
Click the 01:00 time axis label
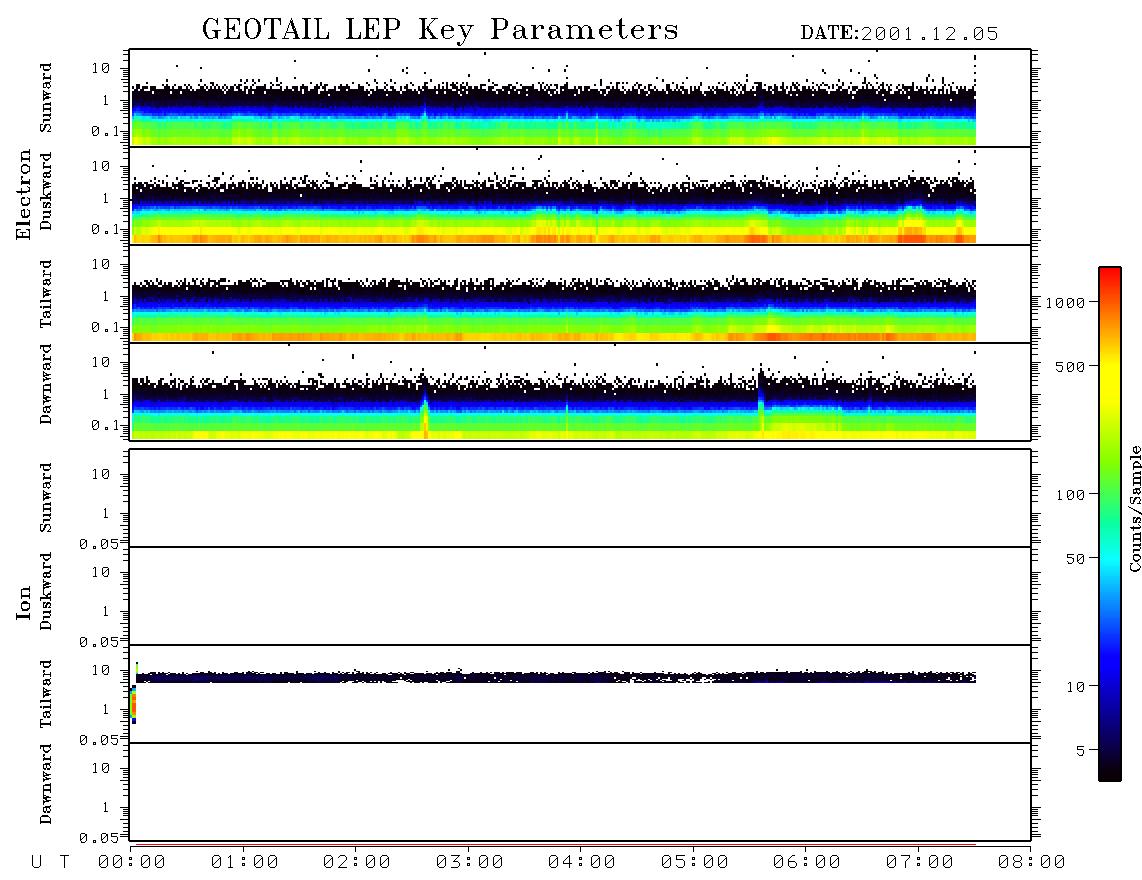(245, 863)
